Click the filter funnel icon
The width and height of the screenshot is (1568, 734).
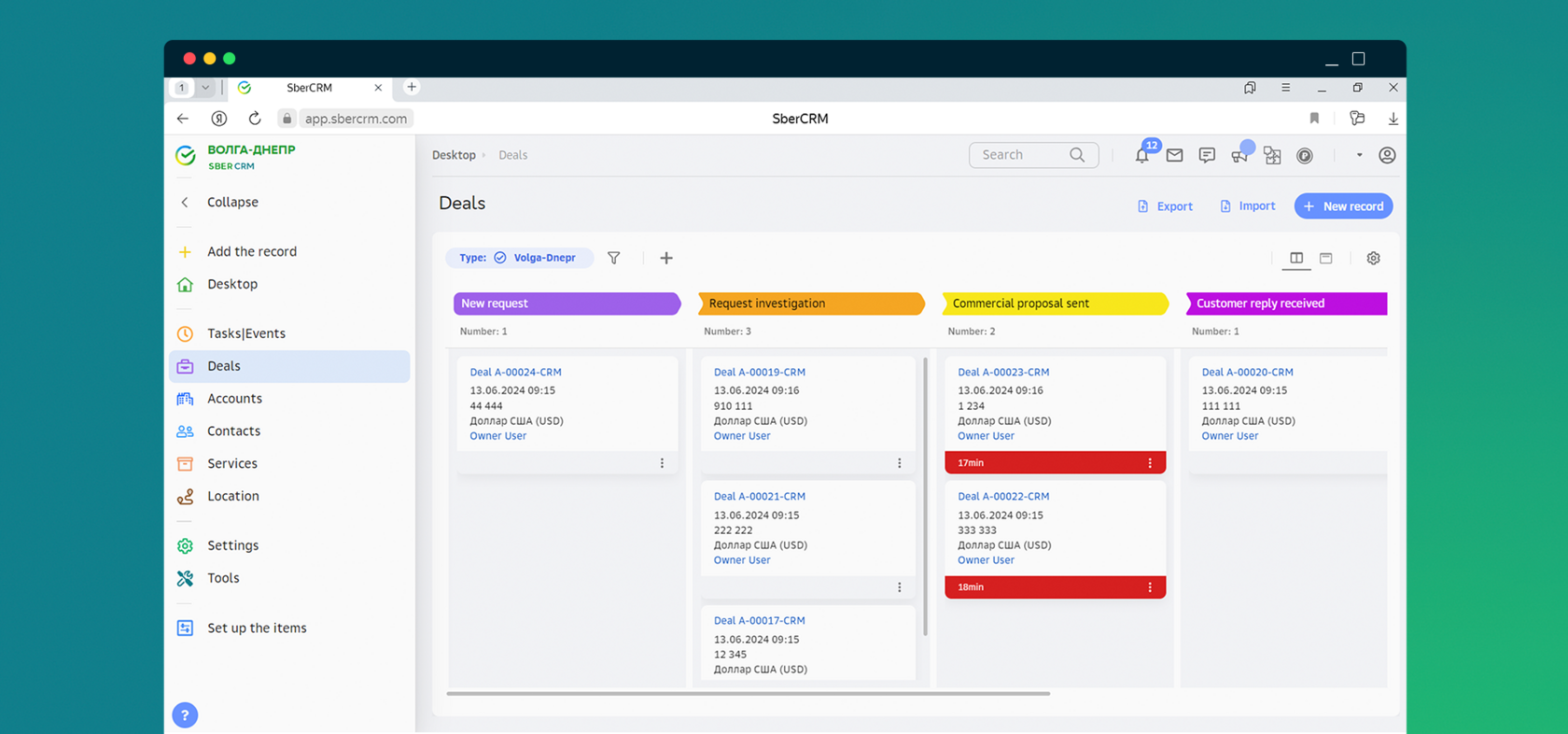pos(614,258)
